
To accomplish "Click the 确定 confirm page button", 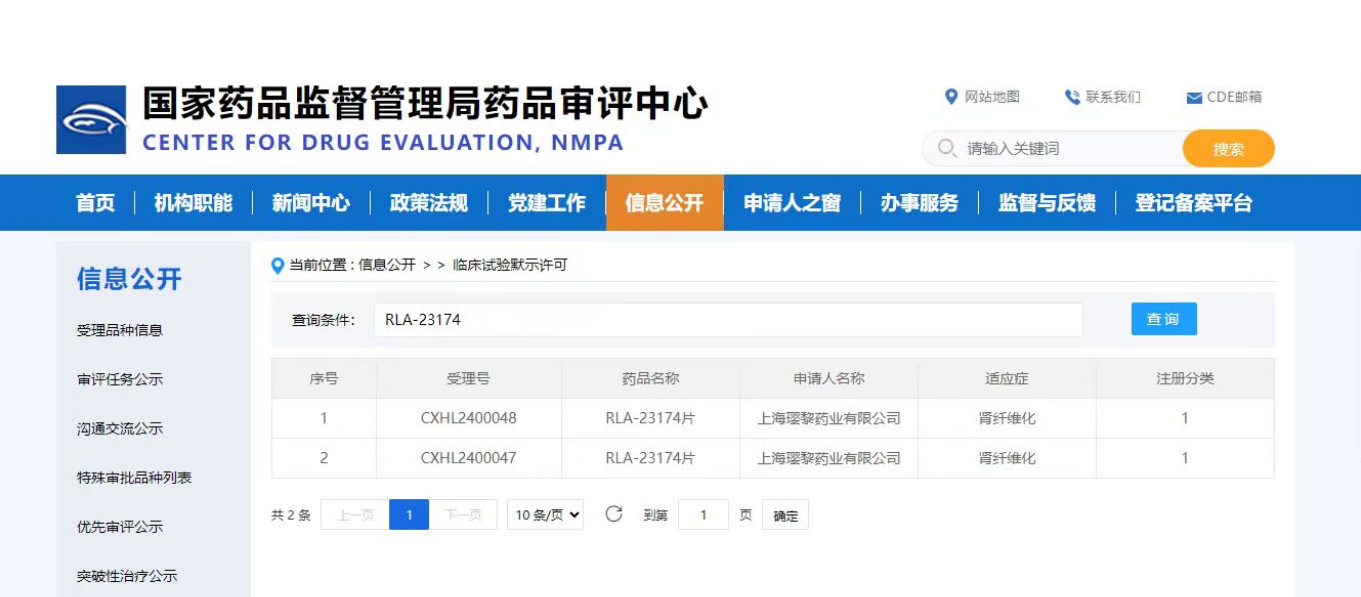I will 786,516.
